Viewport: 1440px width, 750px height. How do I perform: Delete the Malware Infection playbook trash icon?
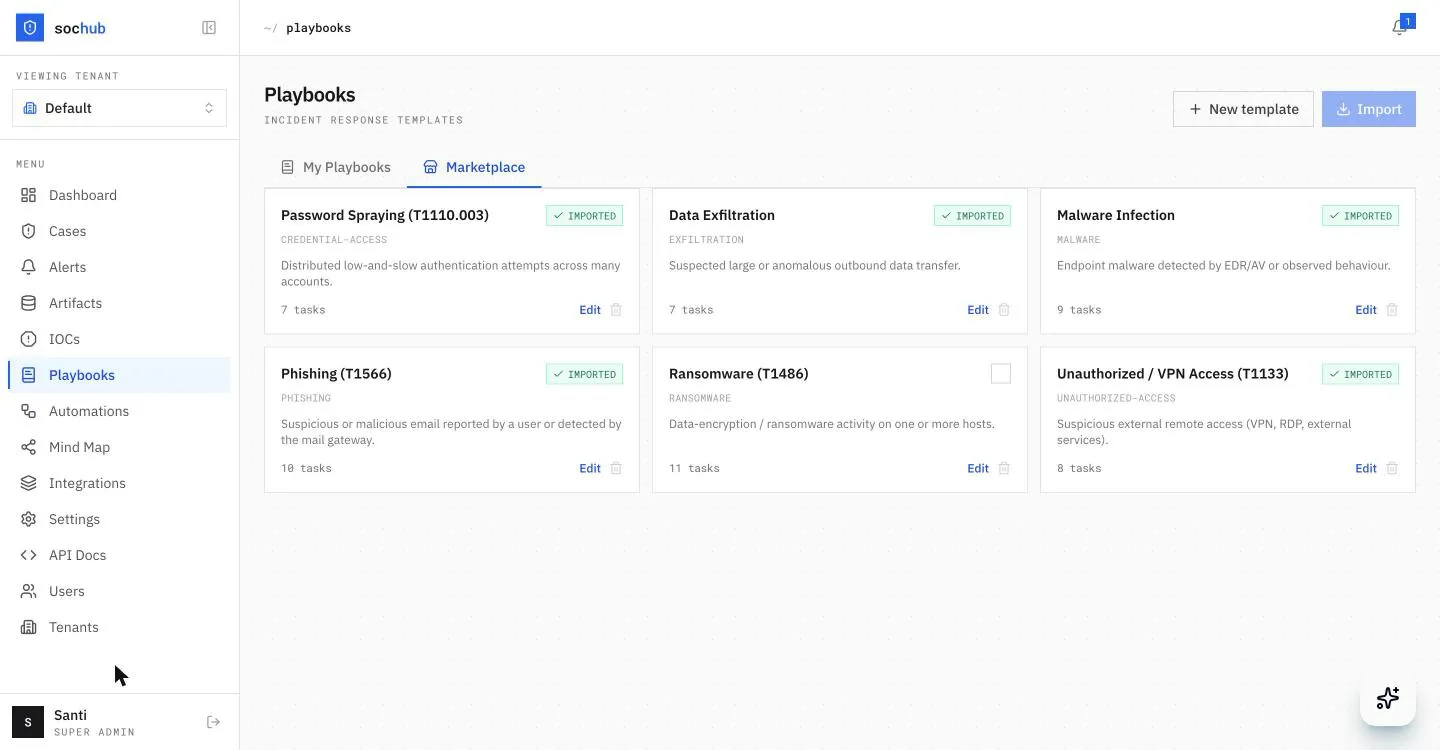1392,310
